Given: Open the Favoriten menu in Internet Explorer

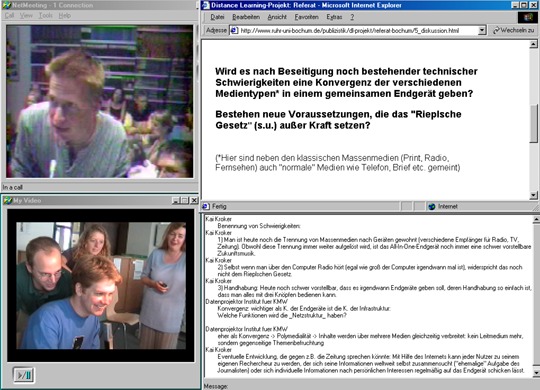Looking at the screenshot, I should pos(306,17).
